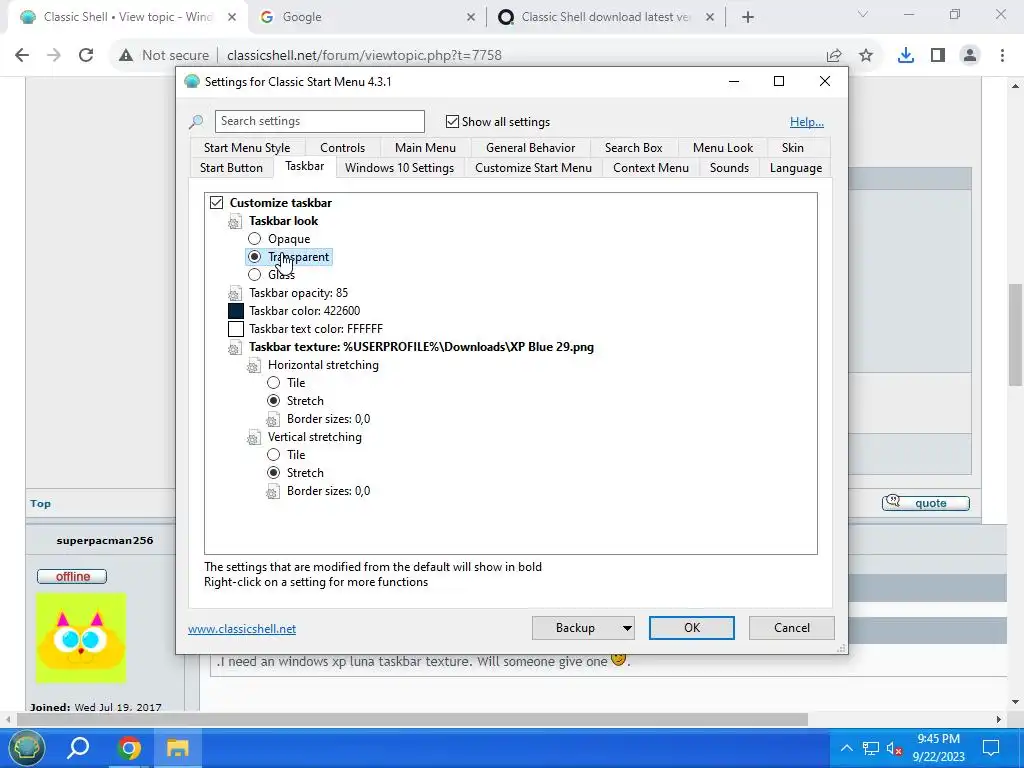Click the muted volume tray icon

894,748
